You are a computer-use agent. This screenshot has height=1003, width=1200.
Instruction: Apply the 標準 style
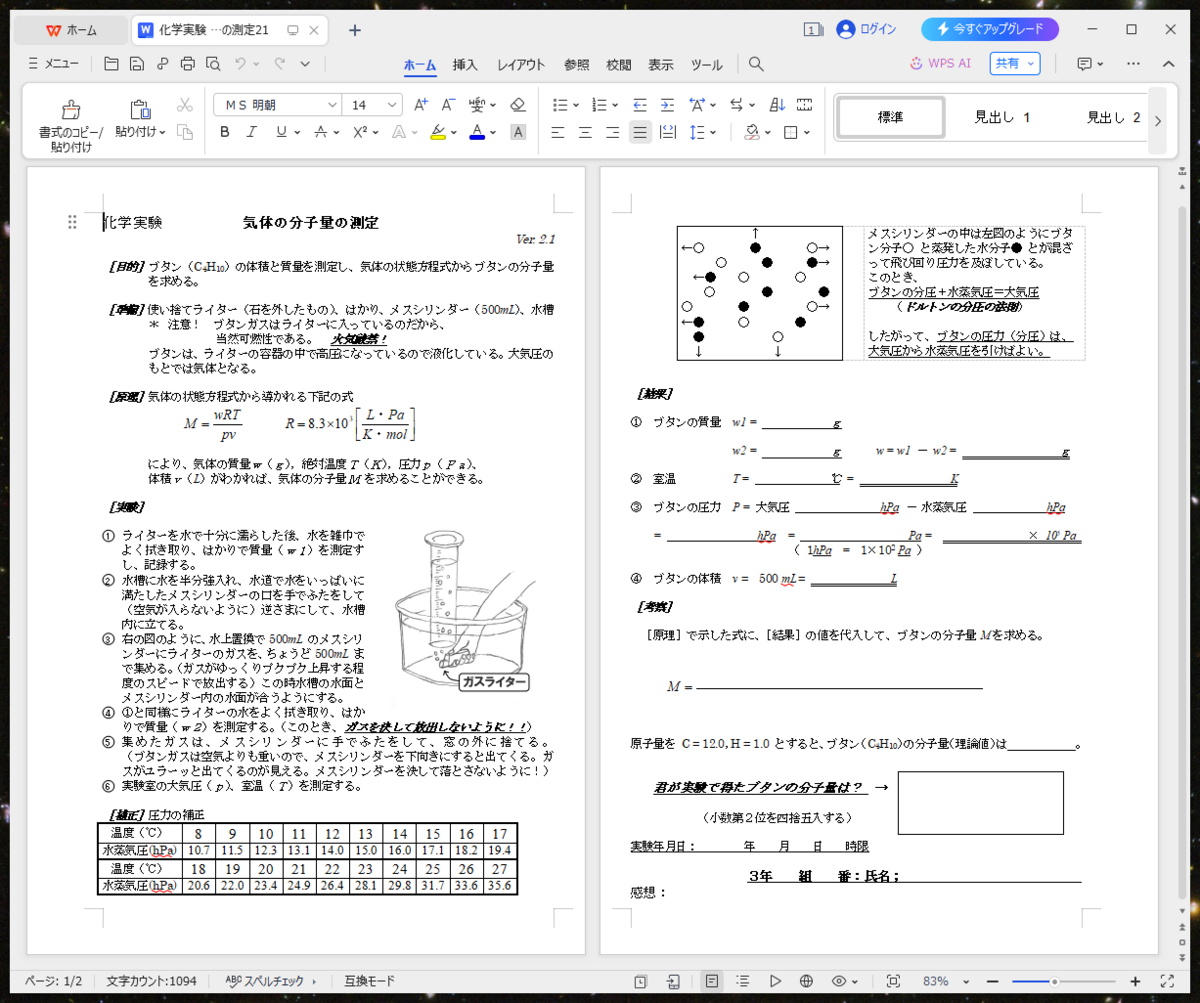(x=890, y=117)
